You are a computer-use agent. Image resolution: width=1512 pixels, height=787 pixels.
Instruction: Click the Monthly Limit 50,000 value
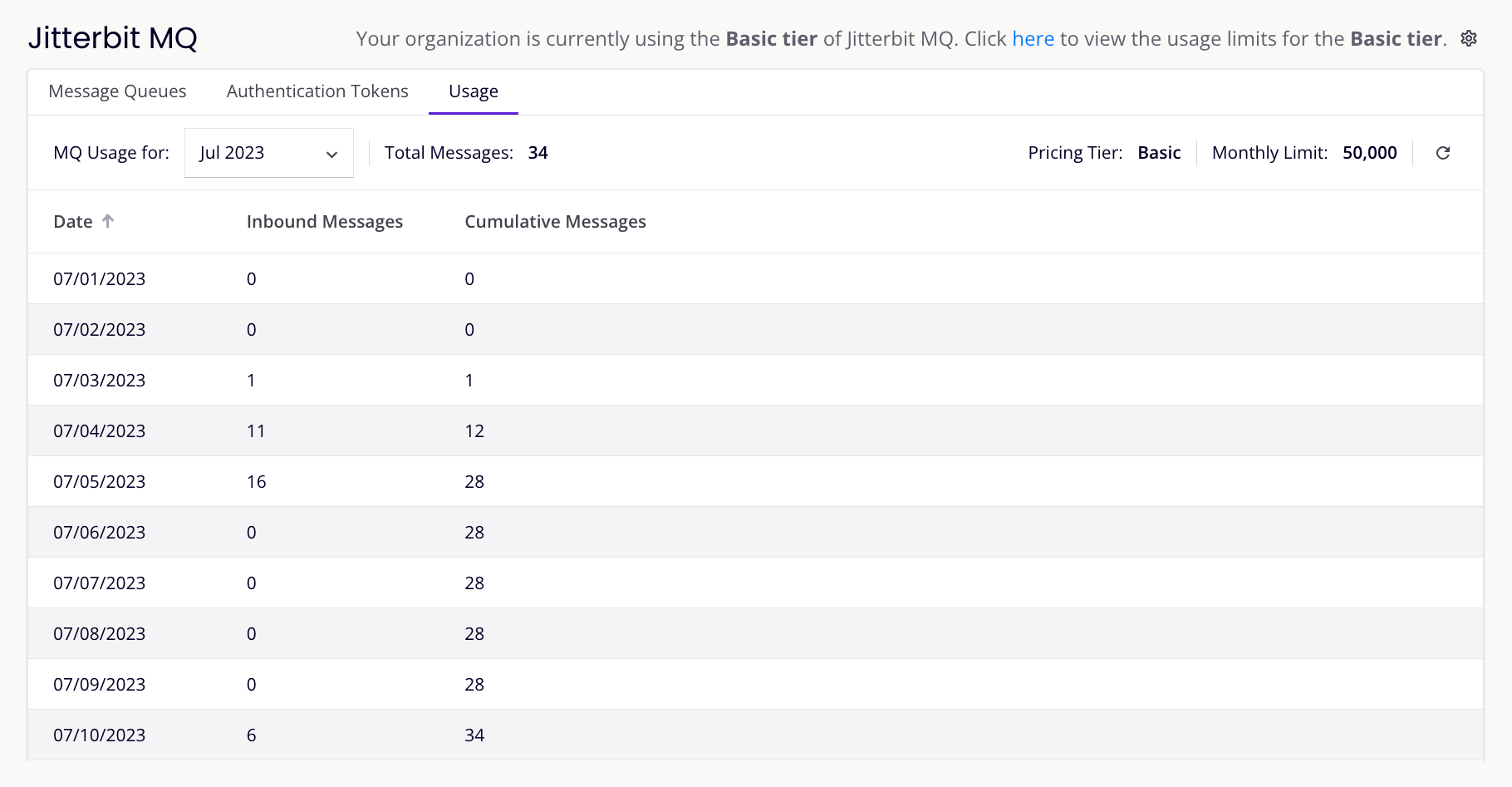click(x=1369, y=153)
